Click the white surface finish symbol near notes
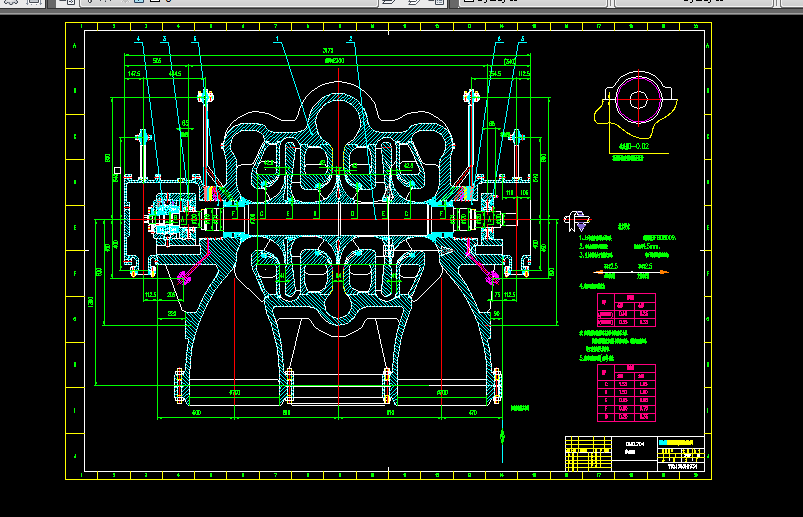This screenshot has height=517, width=803. tap(577, 220)
